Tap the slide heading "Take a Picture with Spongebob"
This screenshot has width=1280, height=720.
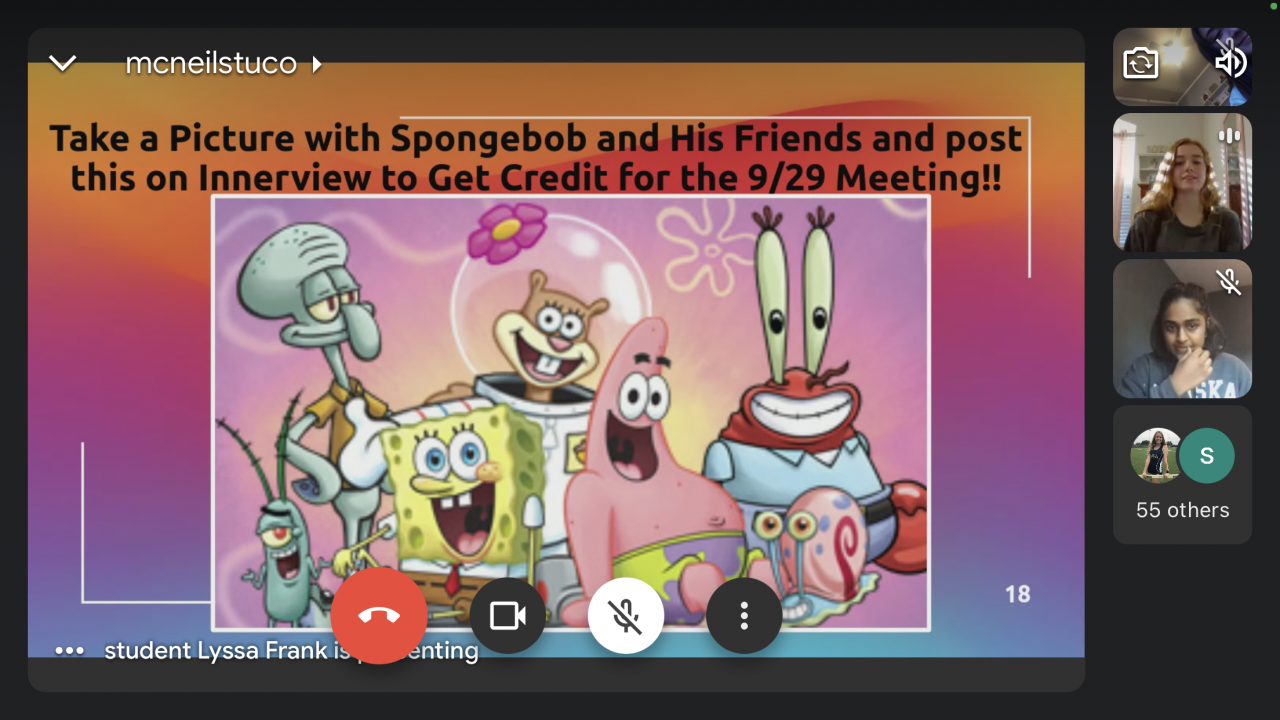(x=537, y=157)
